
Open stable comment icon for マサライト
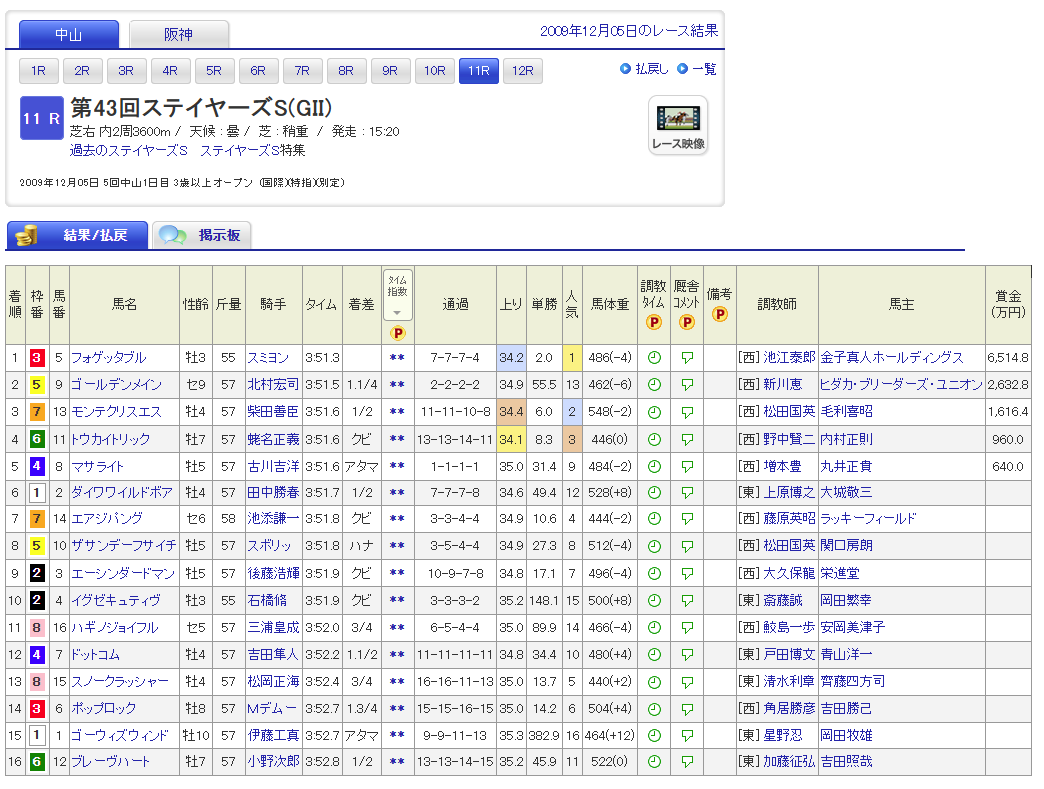pyautogui.click(x=686, y=466)
